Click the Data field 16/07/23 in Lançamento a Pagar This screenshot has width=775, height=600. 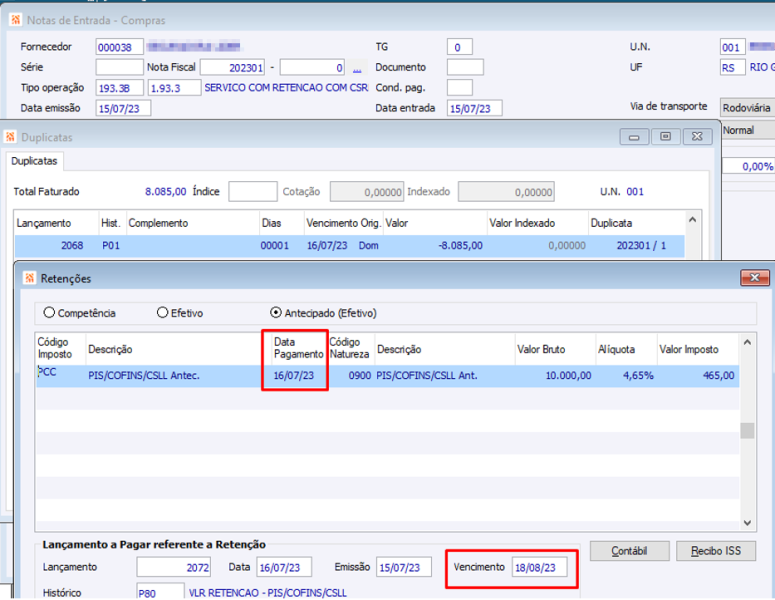[284, 567]
